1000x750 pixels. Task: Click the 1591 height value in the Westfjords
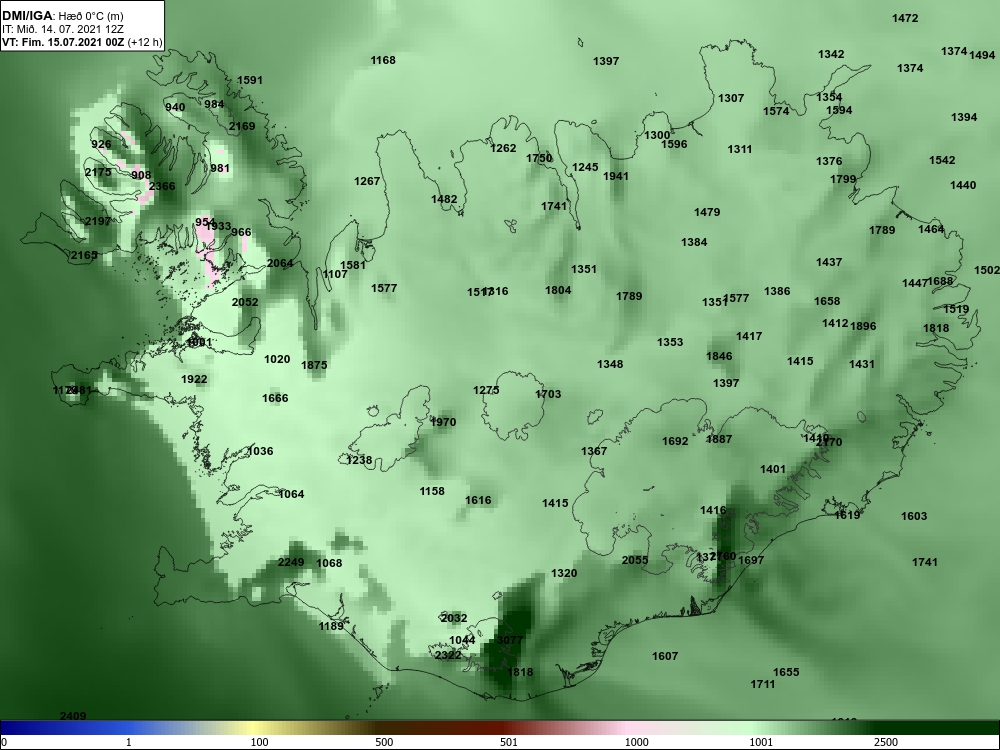coord(249,80)
